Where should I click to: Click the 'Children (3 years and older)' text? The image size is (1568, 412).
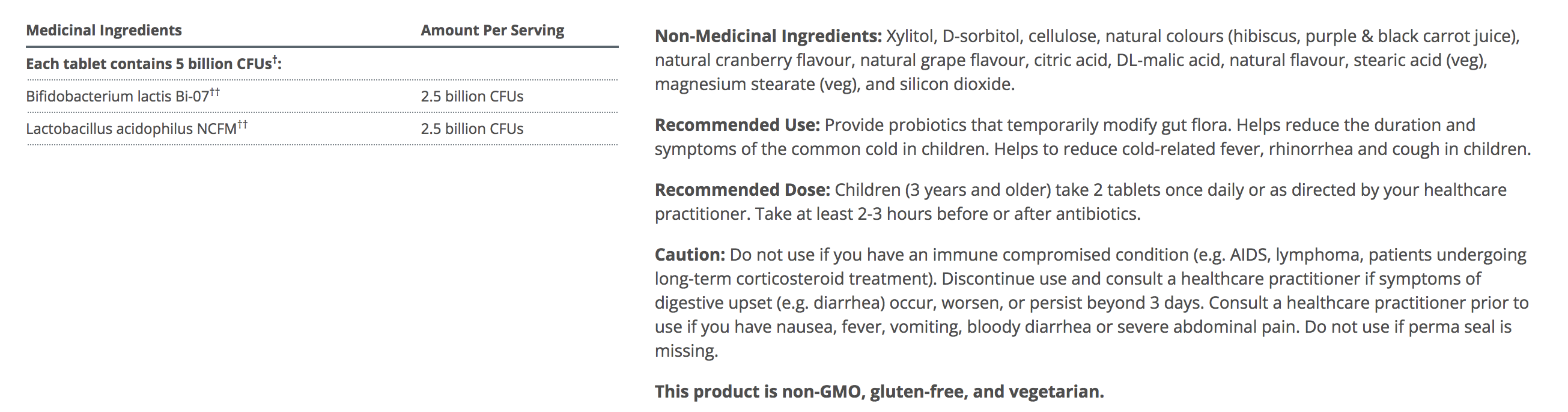click(942, 190)
